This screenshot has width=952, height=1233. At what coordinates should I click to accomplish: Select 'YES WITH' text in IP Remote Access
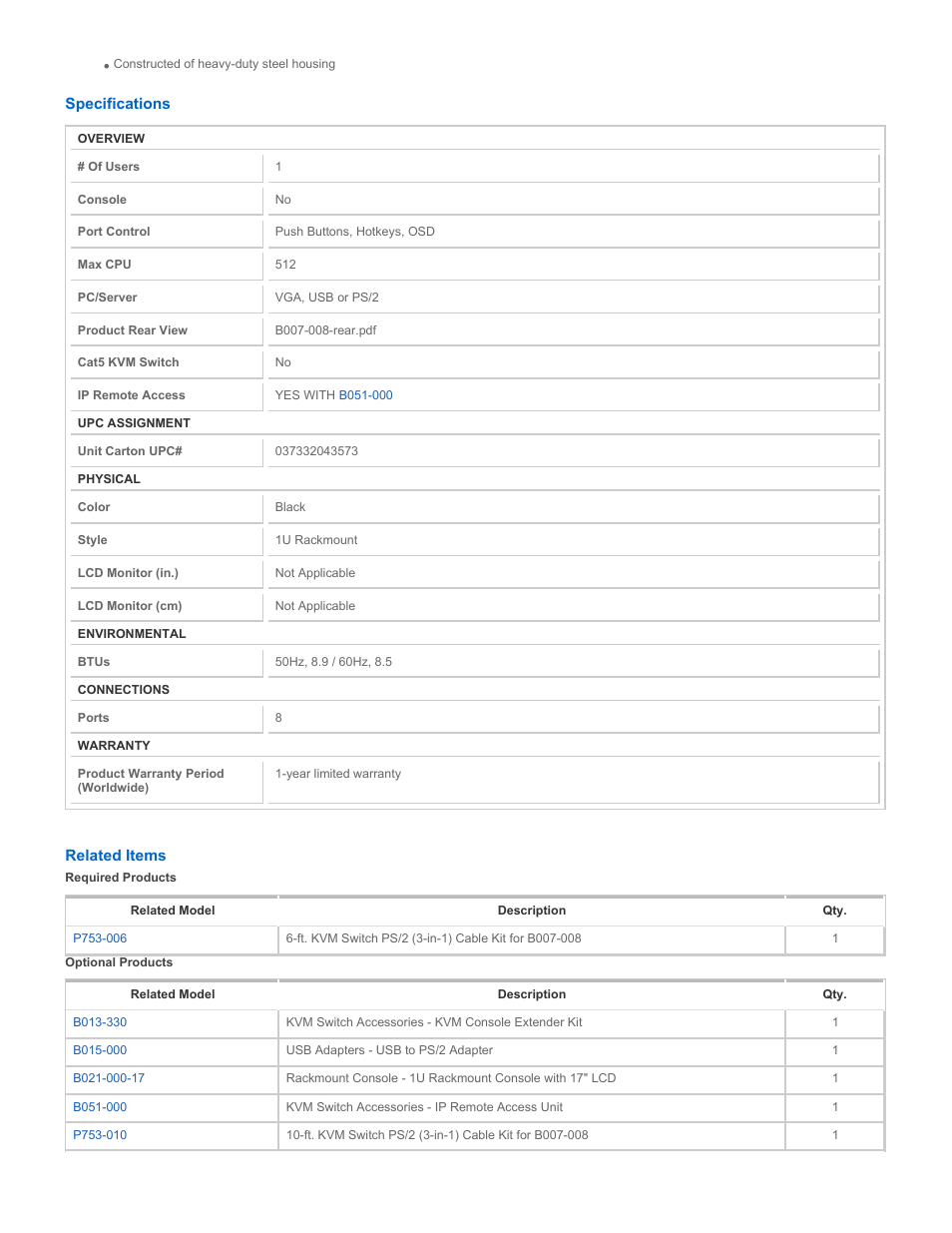305,395
